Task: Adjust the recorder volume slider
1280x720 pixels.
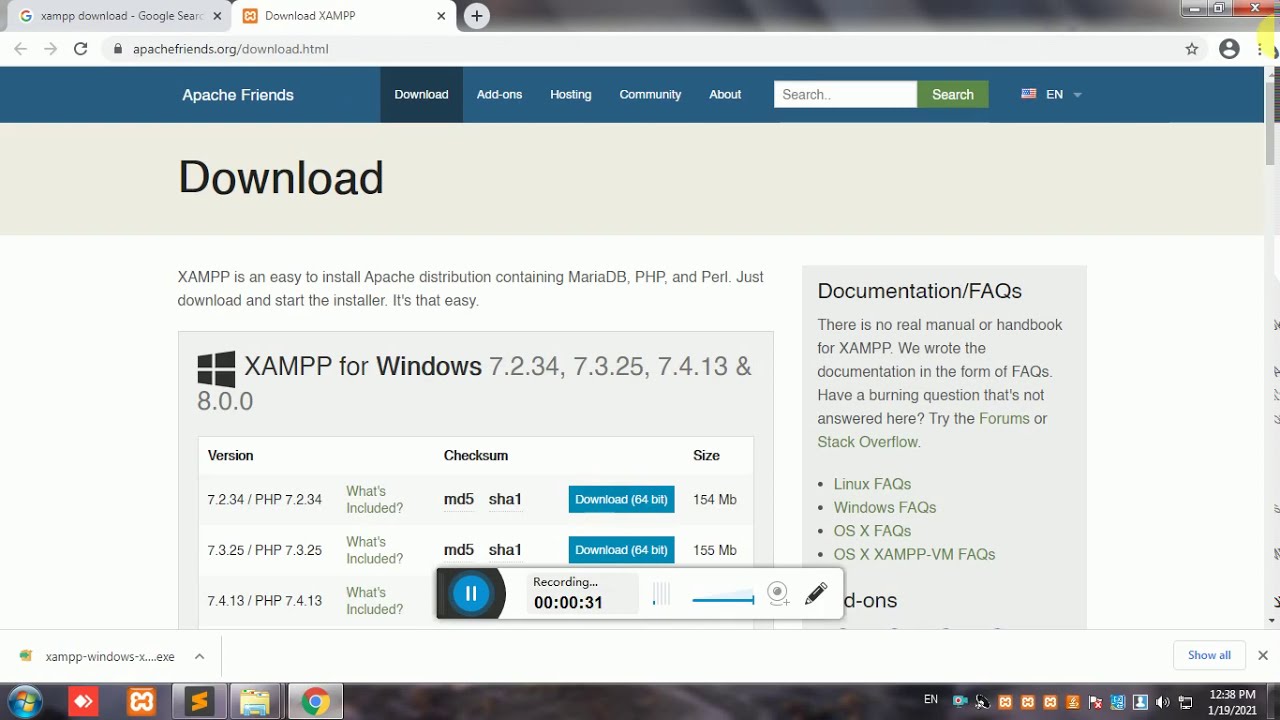Action: (723, 600)
